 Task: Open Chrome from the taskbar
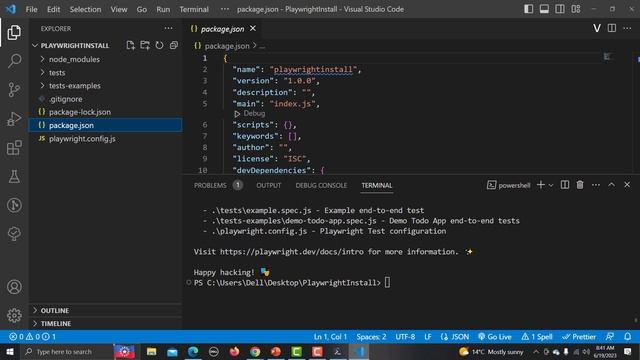pos(255,351)
